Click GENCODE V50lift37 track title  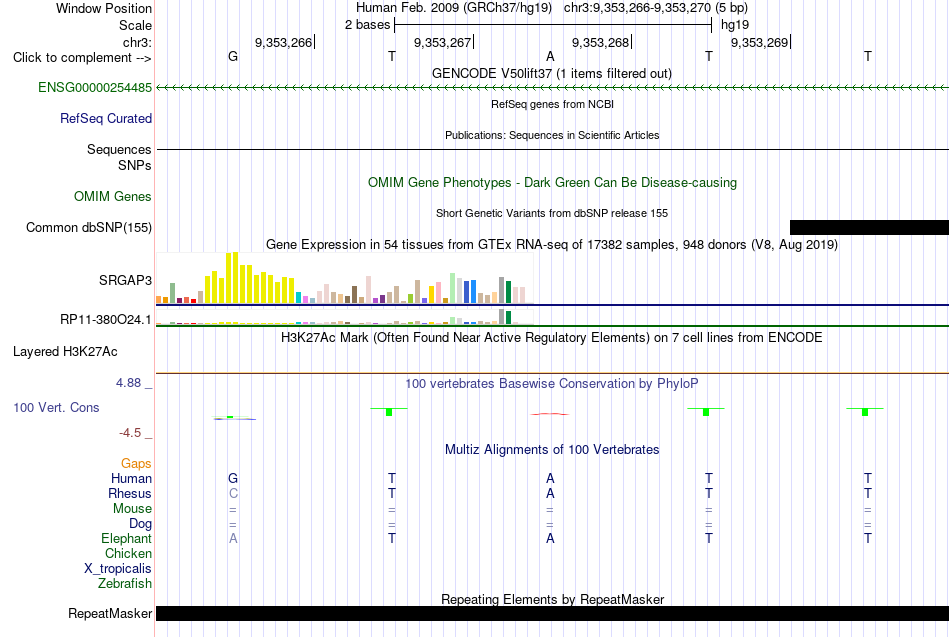[x=552, y=74]
